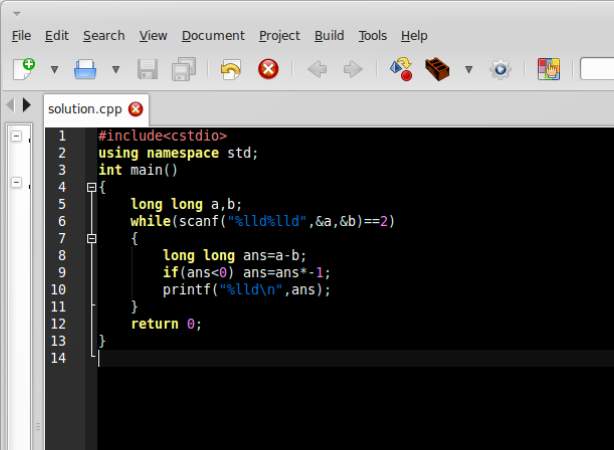Click the sidebar tab scroll left arrow
The image size is (614, 450).
pyautogui.click(x=11, y=105)
